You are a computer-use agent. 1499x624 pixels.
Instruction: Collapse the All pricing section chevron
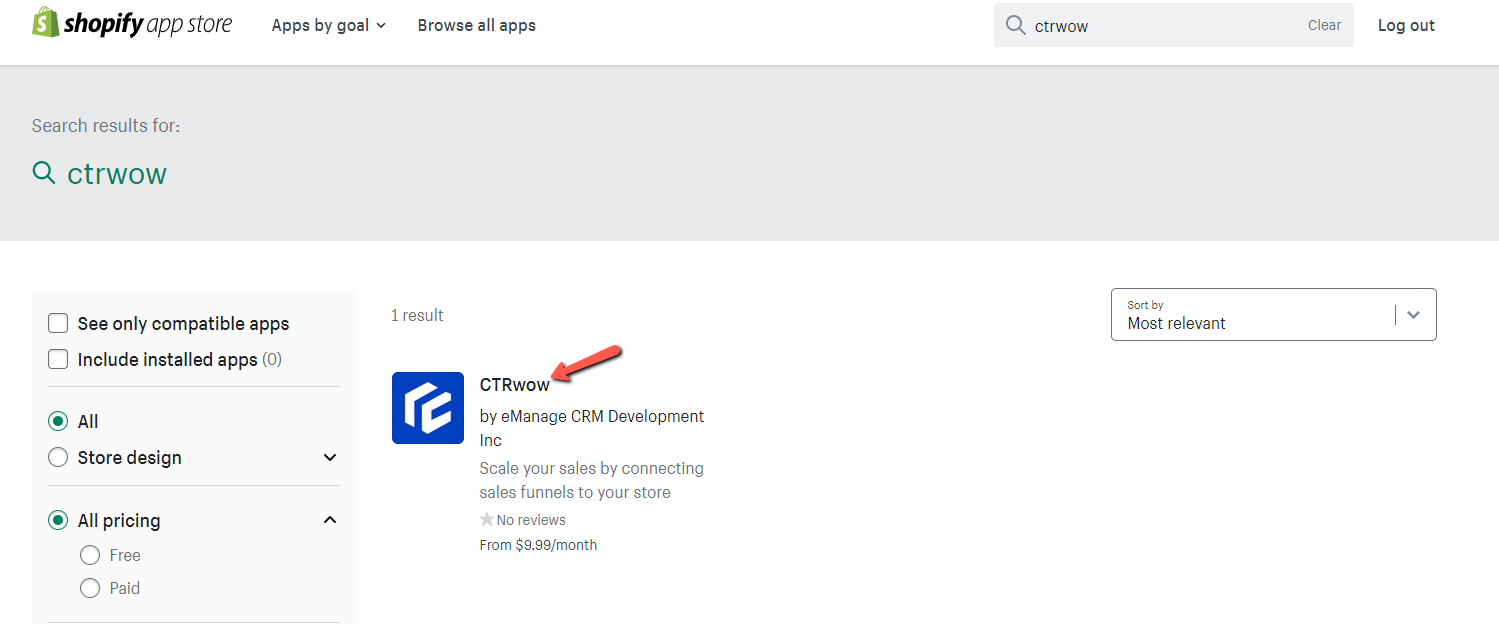330,521
